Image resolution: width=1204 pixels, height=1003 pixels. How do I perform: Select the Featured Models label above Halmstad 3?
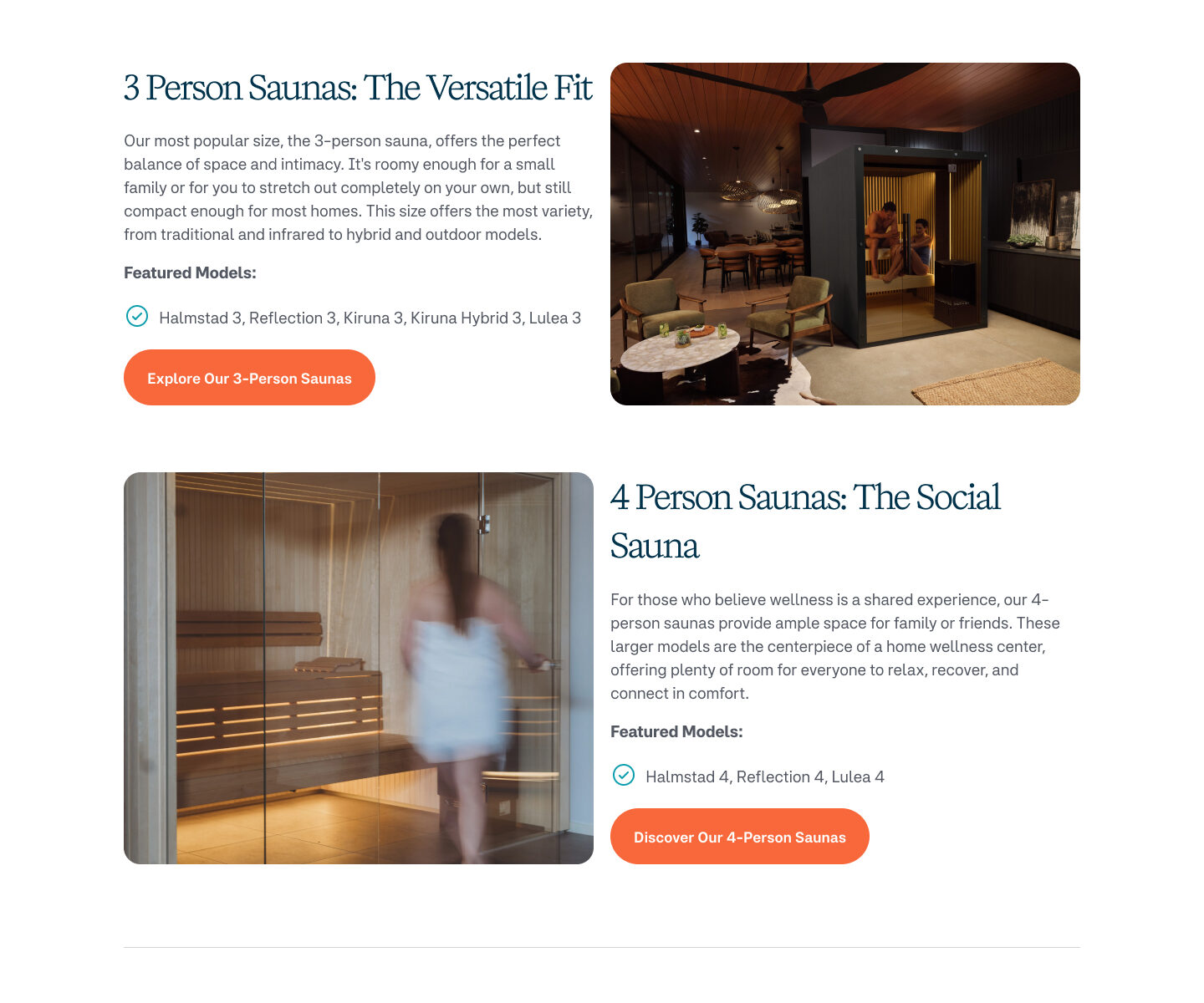(x=190, y=272)
